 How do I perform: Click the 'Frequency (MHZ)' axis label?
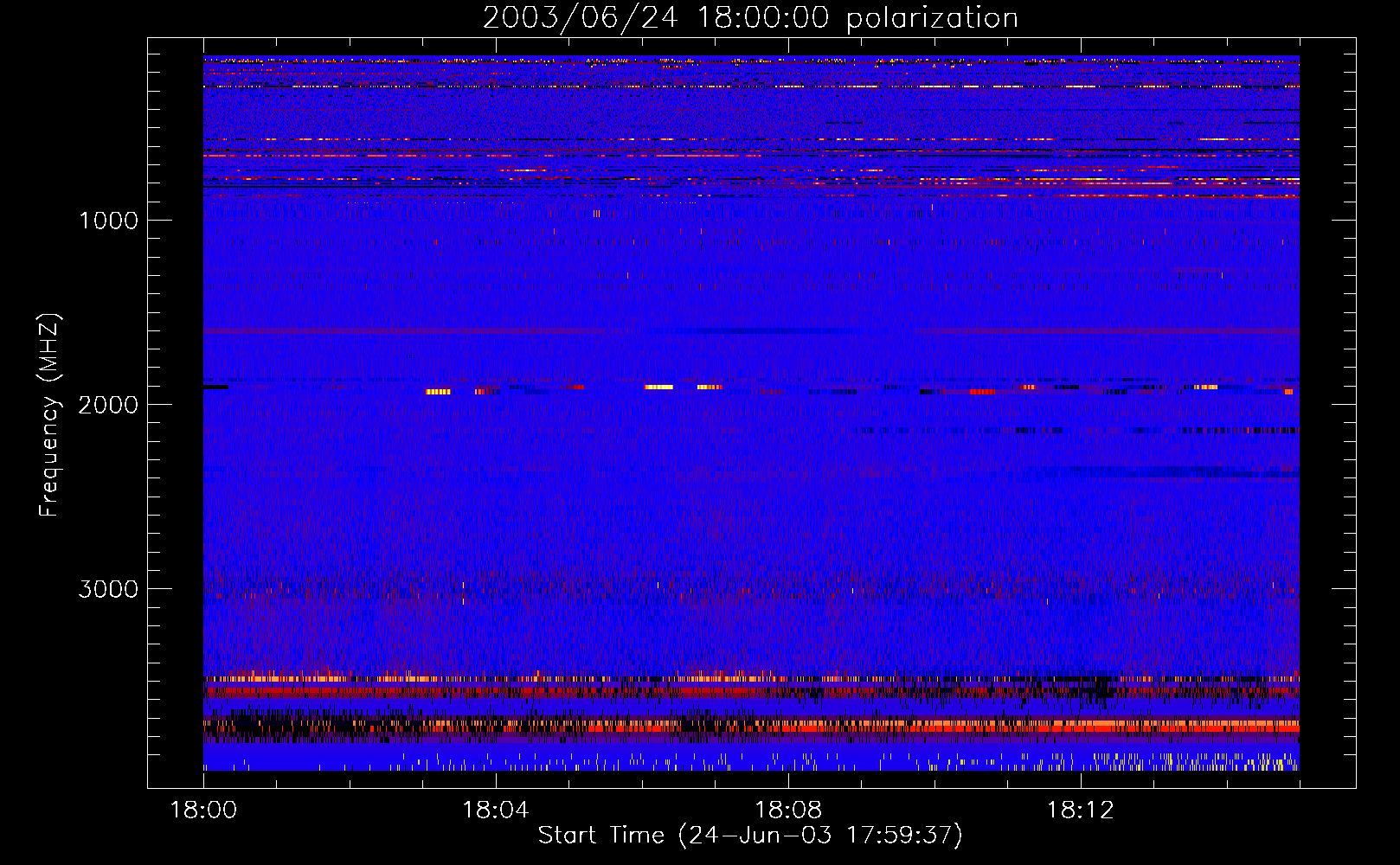click(x=48, y=415)
